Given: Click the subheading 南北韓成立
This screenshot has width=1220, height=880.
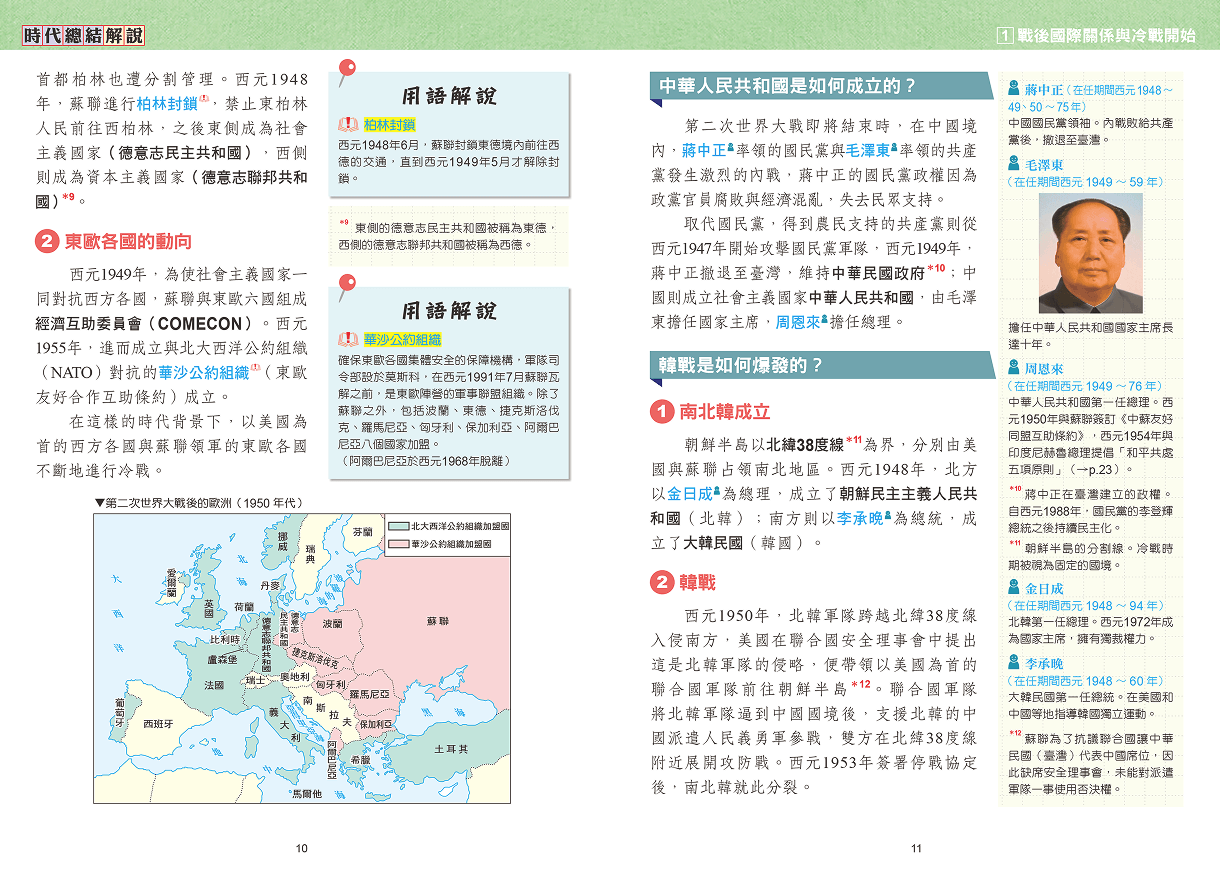Looking at the screenshot, I should tap(725, 411).
